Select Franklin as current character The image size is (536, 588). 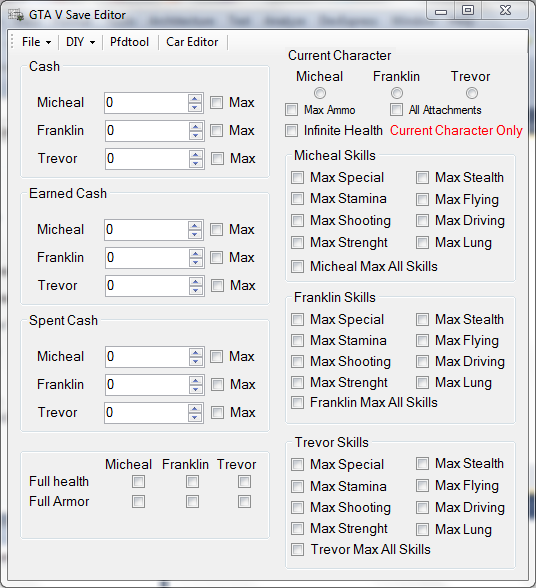point(396,93)
